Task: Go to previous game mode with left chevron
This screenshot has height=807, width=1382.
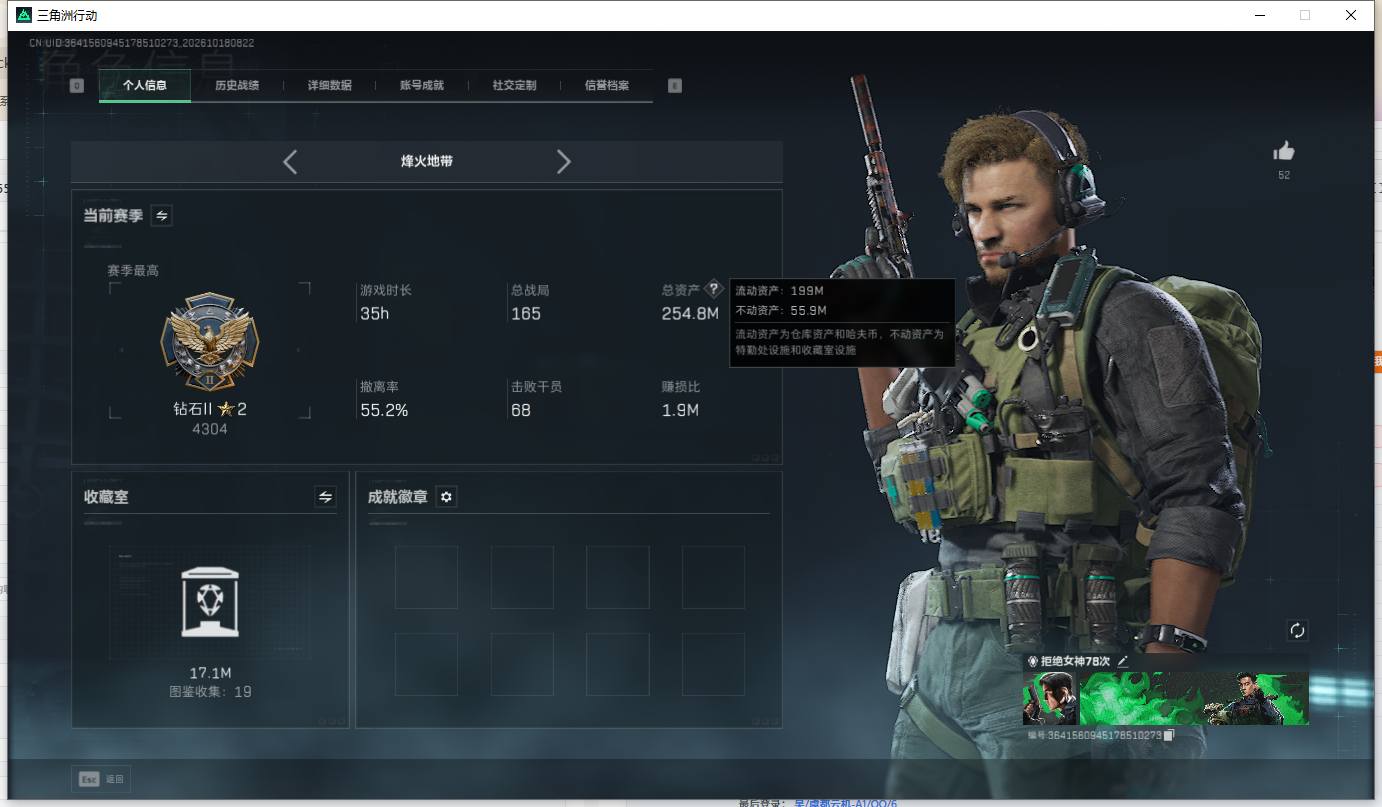Action: point(290,162)
